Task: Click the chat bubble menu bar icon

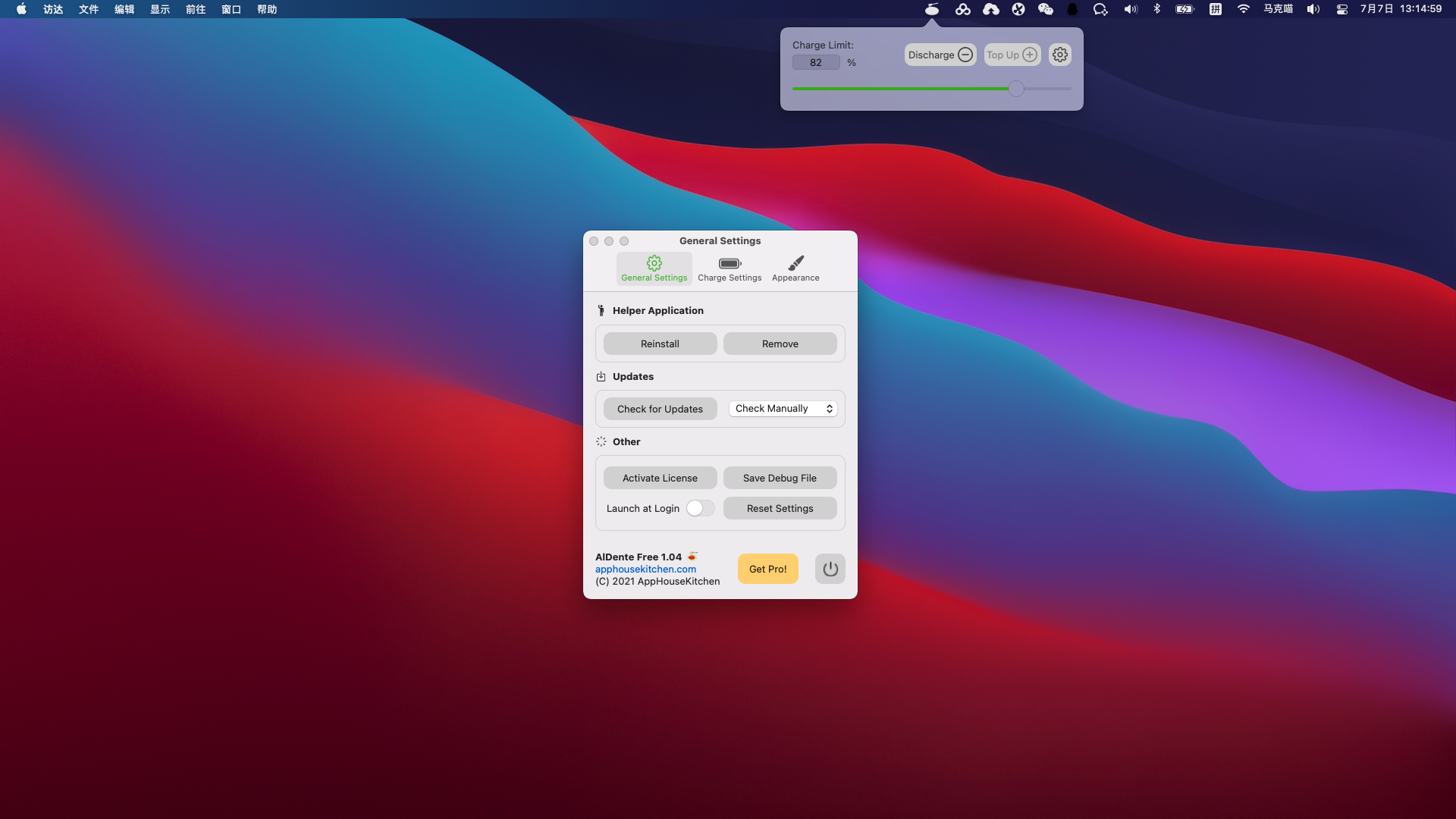Action: (x=1100, y=9)
